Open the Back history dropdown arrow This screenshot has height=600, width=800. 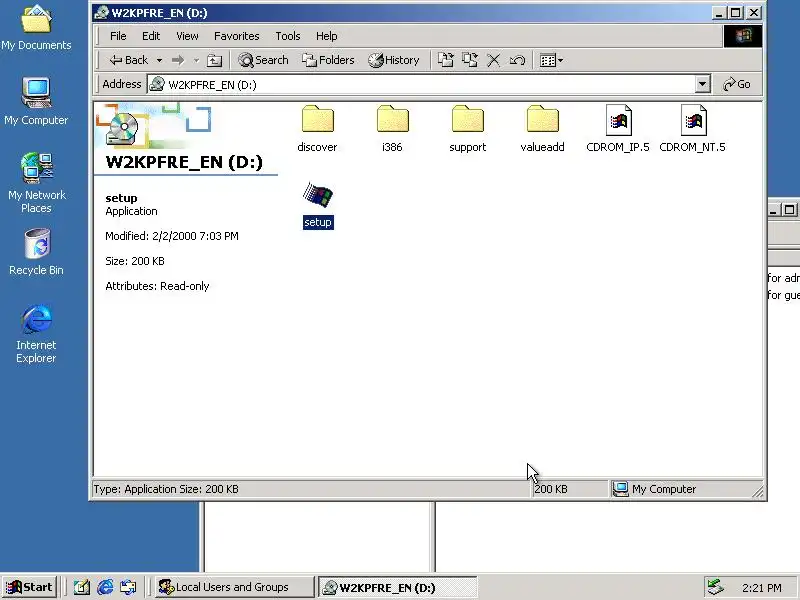point(159,60)
